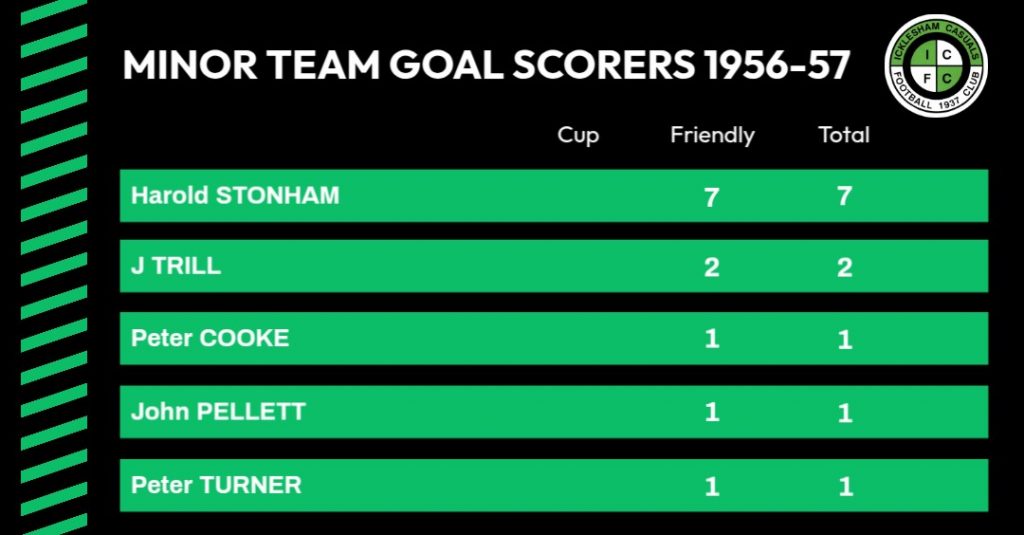
Task: Open the Peter TURNER player name
Action: point(216,485)
